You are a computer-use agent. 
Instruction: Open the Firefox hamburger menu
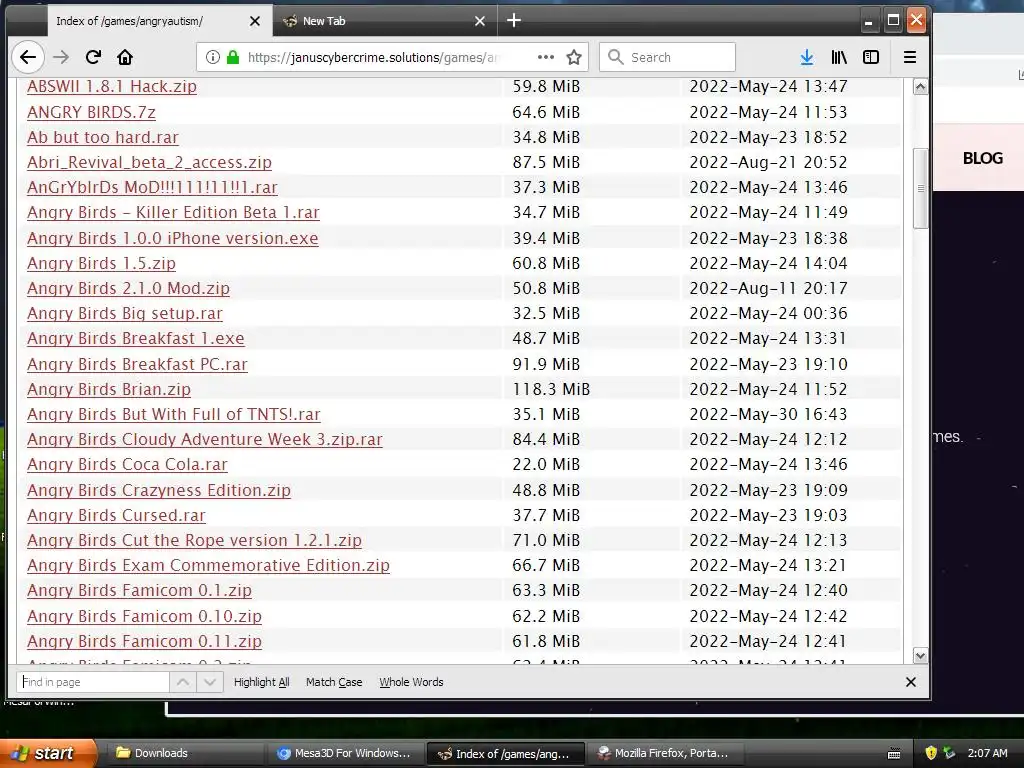(910, 57)
